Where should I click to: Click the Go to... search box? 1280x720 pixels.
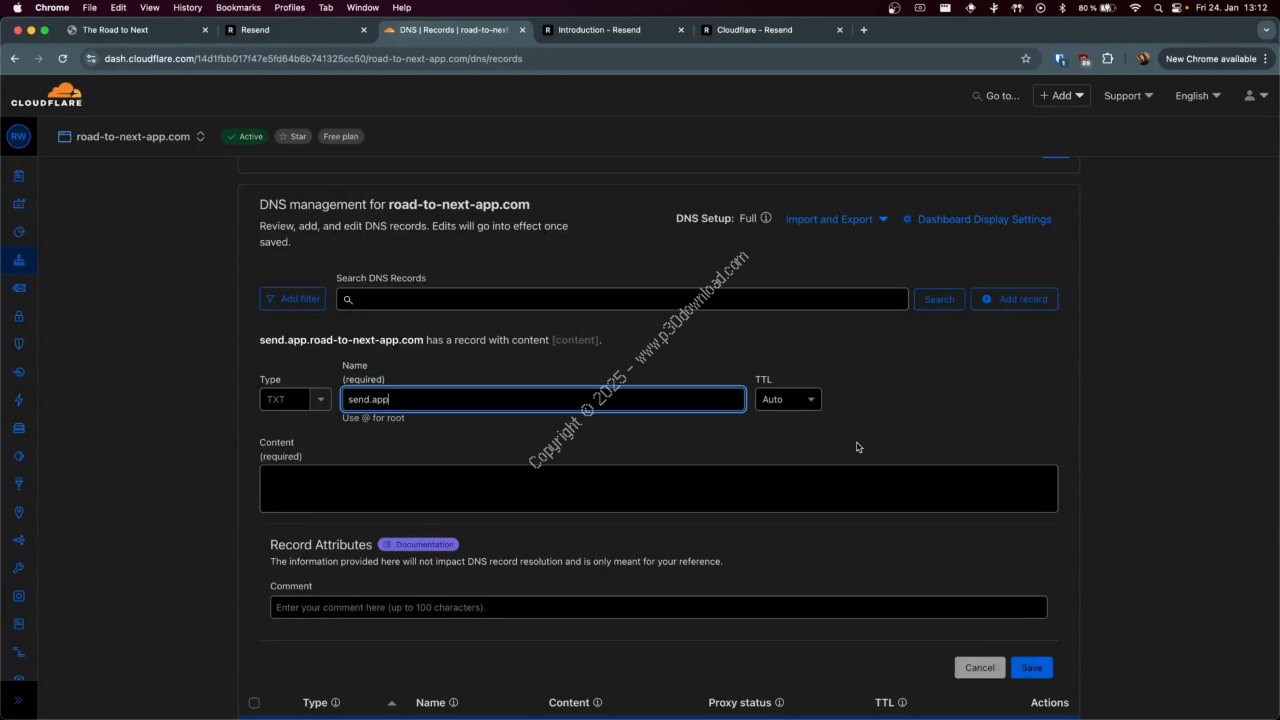tap(996, 96)
